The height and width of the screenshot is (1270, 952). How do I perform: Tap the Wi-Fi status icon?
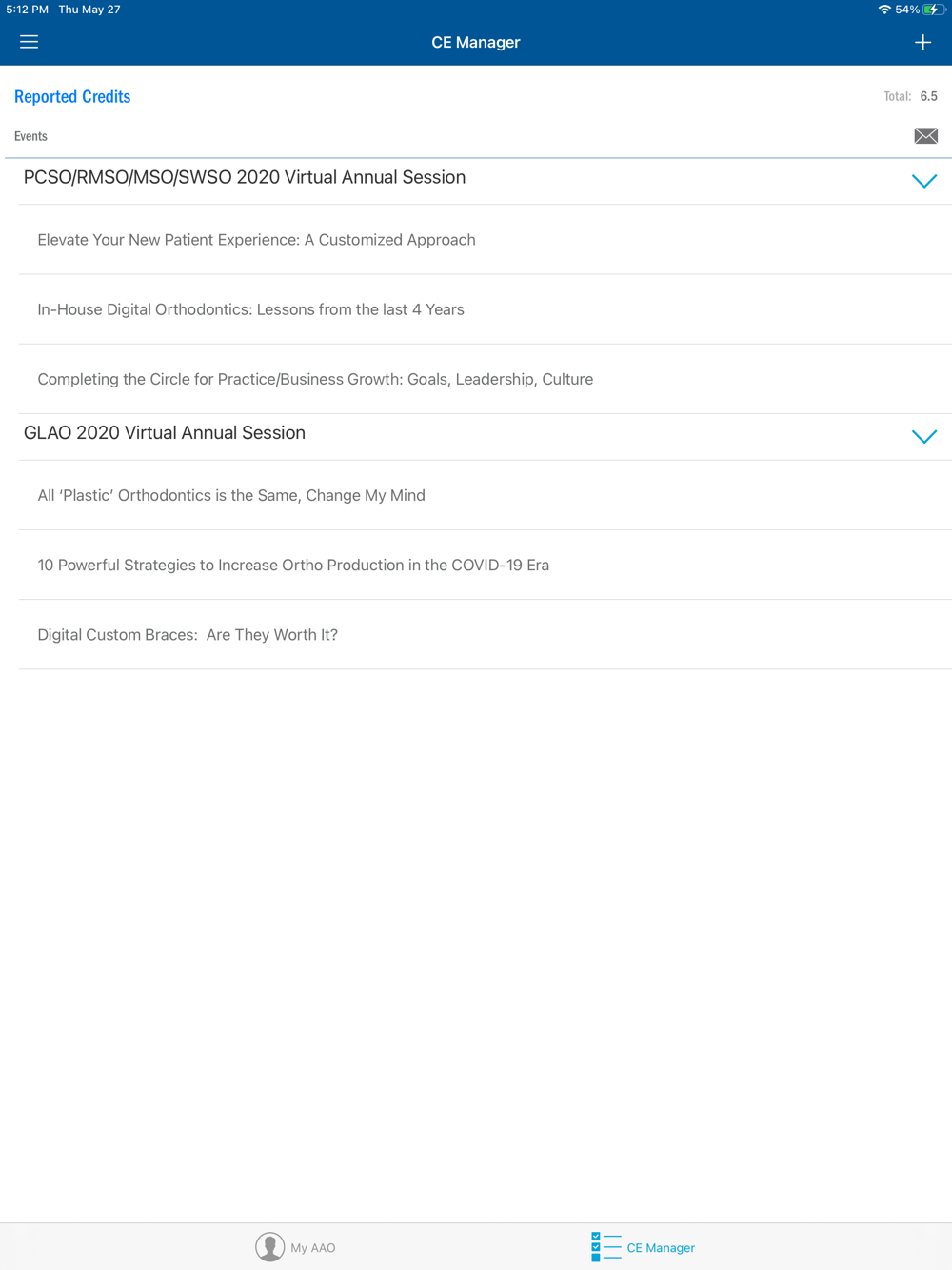(x=884, y=10)
